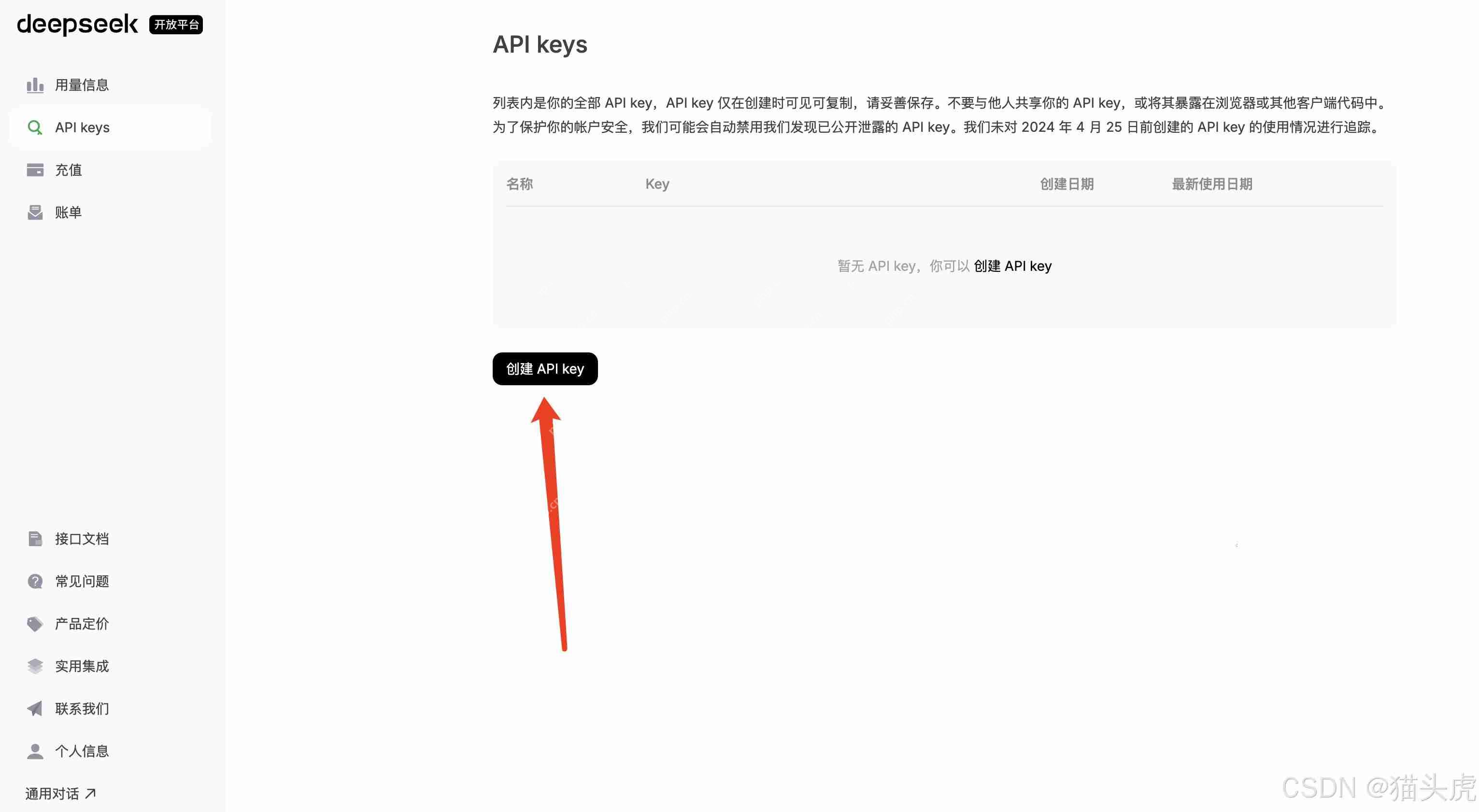Open the 用量信息 usage chart icon
The width and height of the screenshot is (1479, 812).
click(35, 85)
